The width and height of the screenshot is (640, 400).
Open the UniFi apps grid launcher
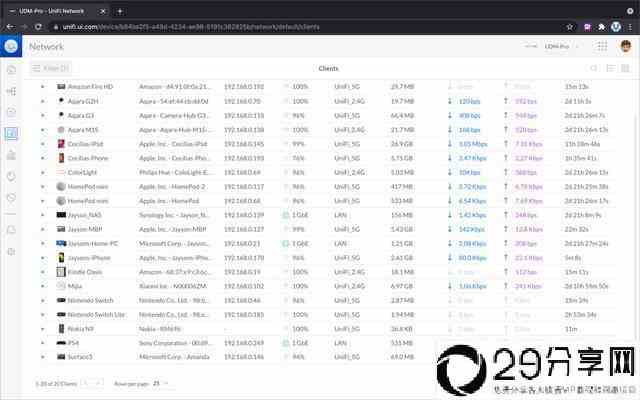click(x=602, y=46)
